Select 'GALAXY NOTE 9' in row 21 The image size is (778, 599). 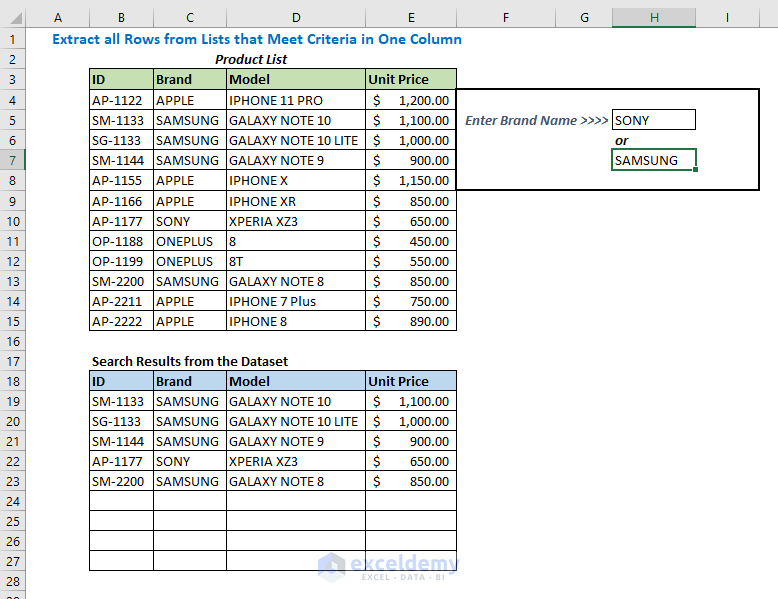(296, 441)
